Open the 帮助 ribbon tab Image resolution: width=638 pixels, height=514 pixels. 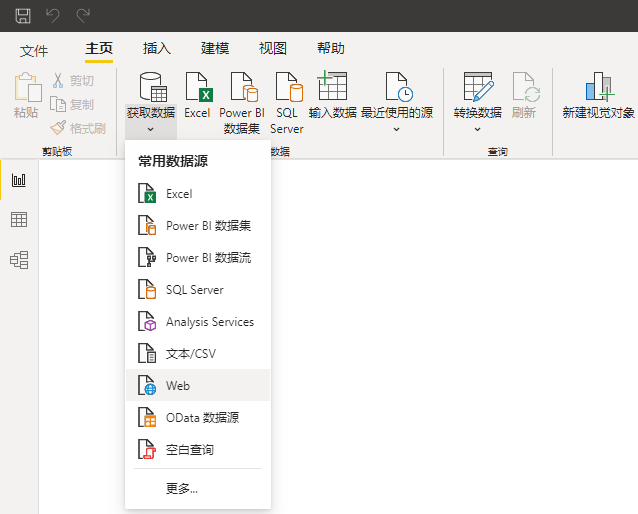click(x=331, y=48)
